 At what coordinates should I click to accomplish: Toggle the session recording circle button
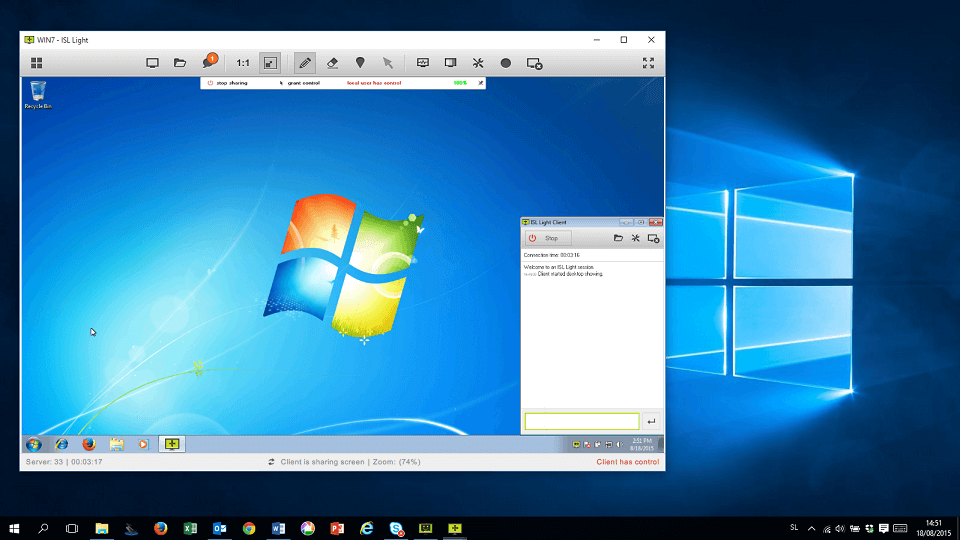click(506, 62)
